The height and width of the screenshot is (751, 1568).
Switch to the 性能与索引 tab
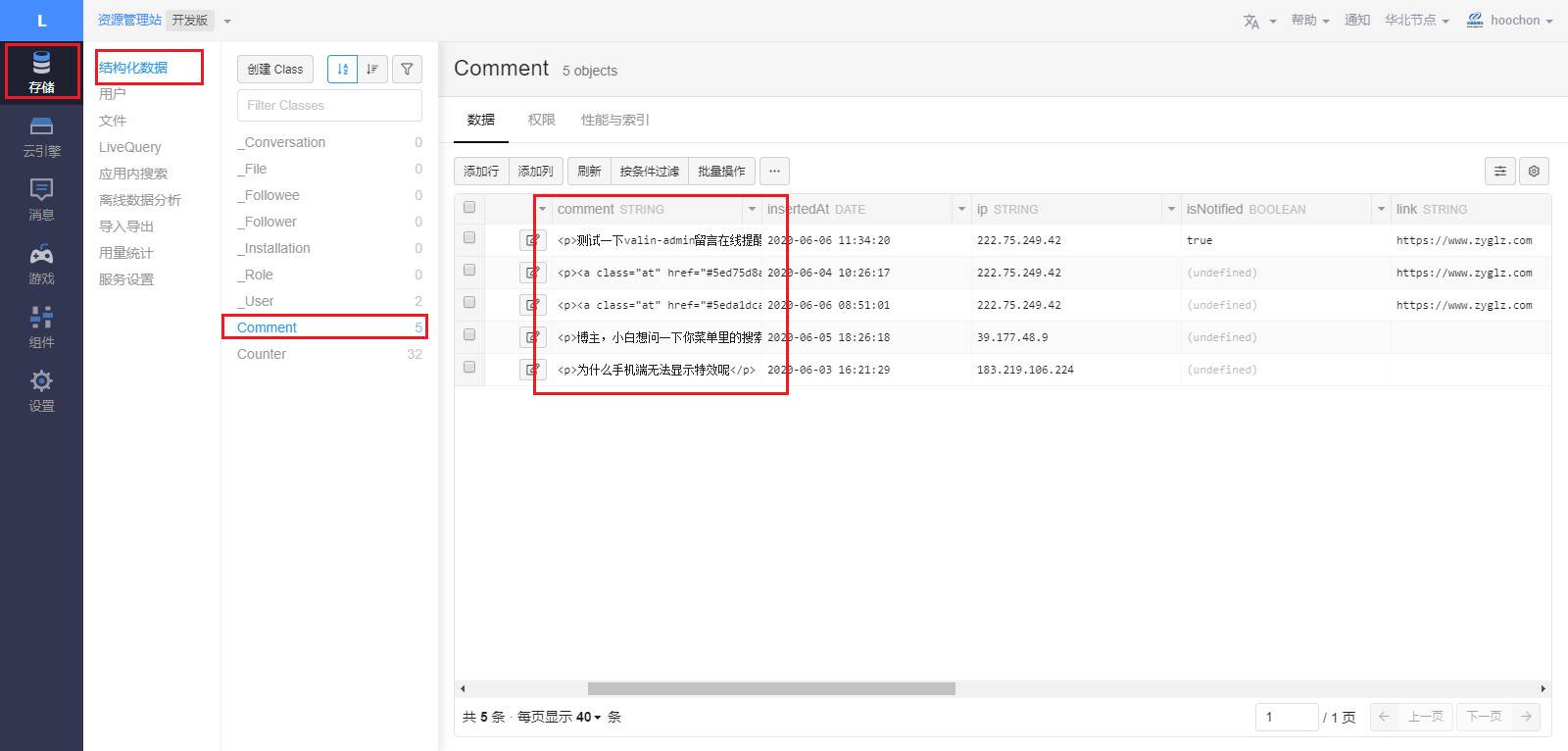614,120
